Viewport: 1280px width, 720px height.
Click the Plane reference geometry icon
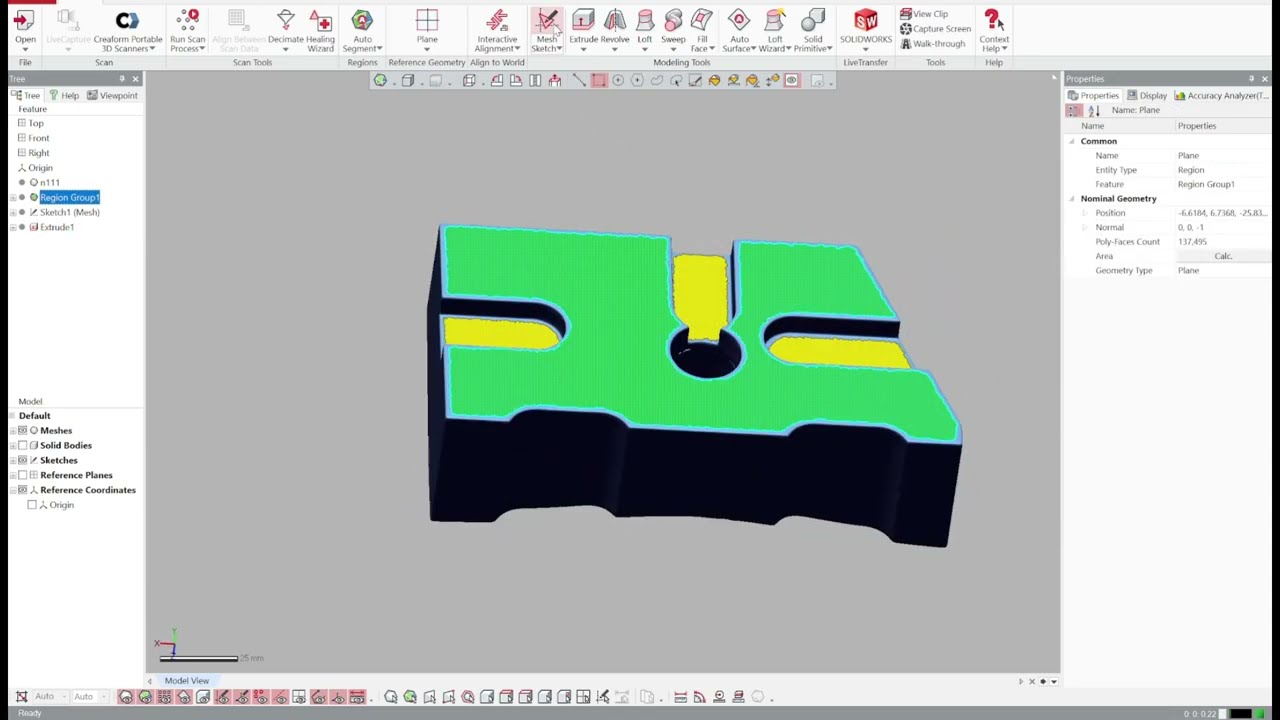[427, 21]
